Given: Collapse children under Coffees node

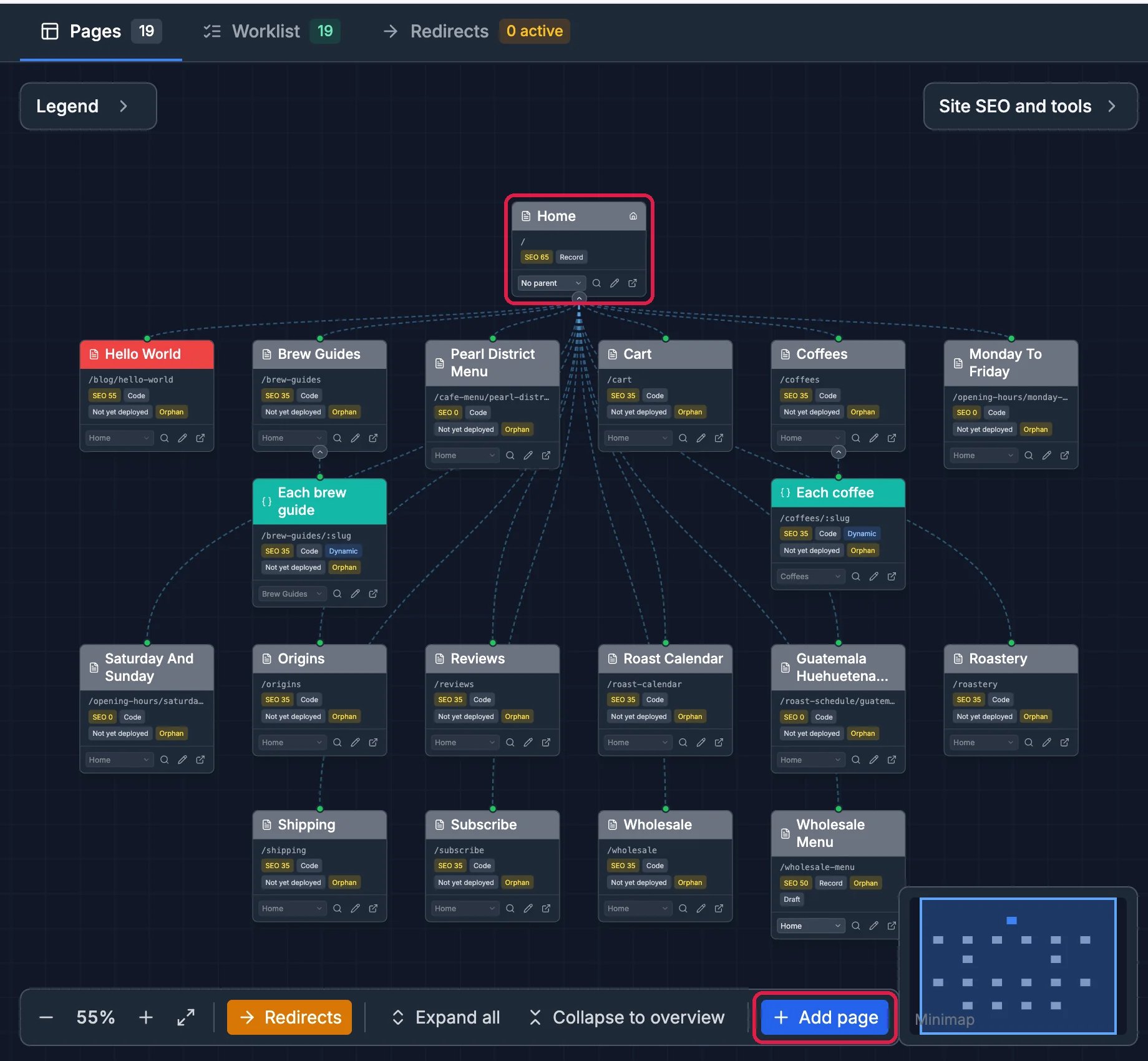Looking at the screenshot, I should [x=839, y=452].
